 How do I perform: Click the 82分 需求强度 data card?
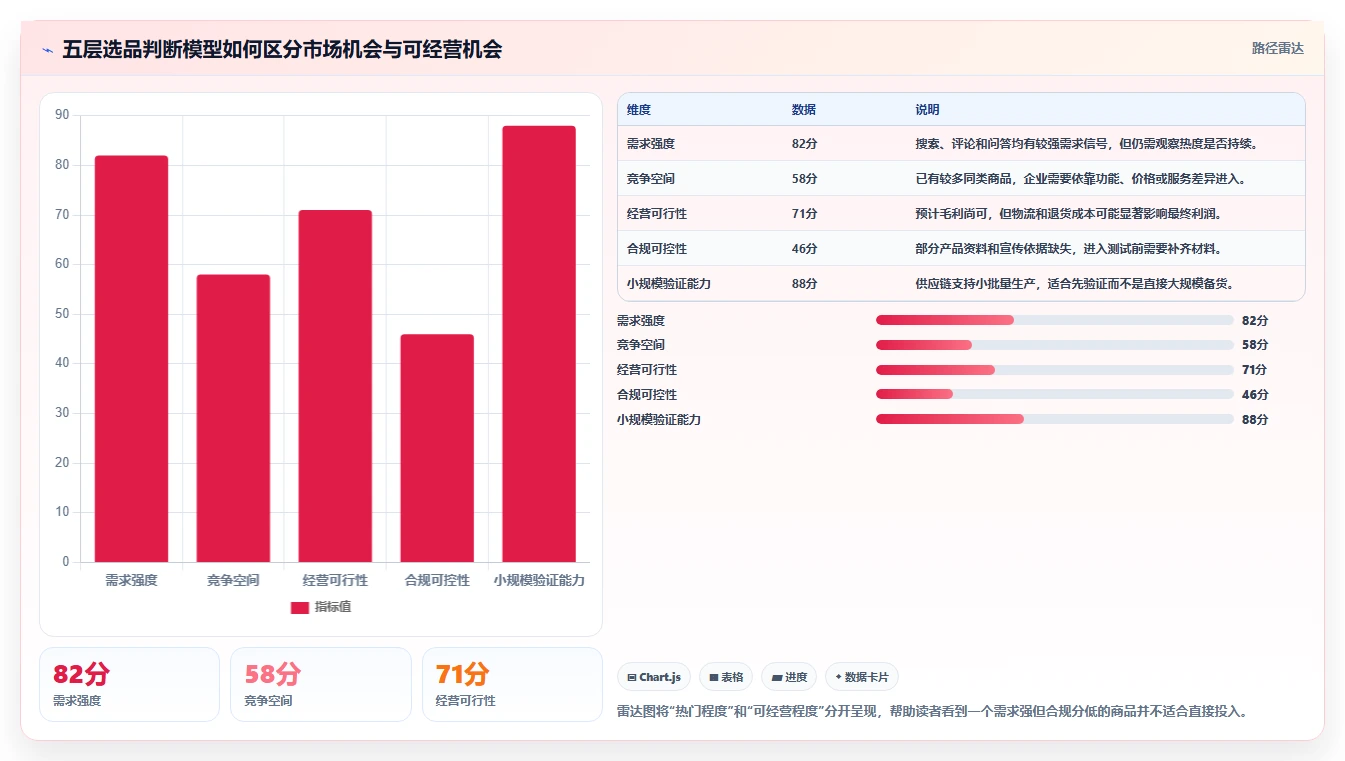tap(129, 685)
